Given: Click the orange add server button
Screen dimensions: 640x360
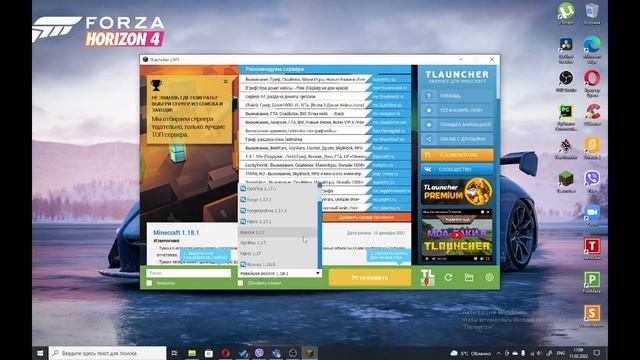Looking at the screenshot, I should [x=367, y=217].
